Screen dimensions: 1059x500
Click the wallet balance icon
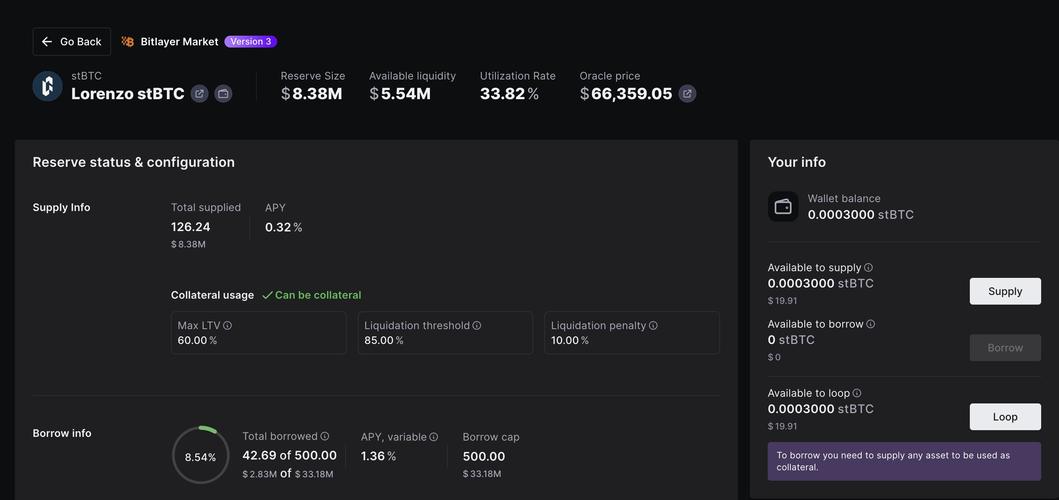pyautogui.click(x=783, y=207)
